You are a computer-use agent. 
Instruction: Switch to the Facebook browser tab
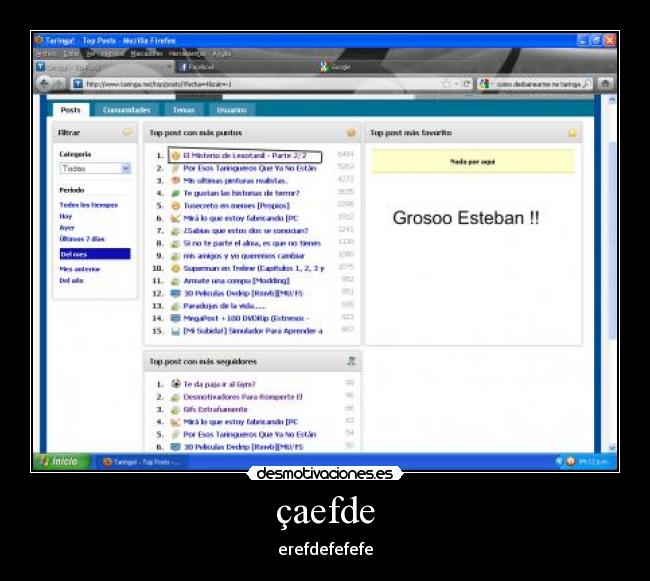(245, 67)
